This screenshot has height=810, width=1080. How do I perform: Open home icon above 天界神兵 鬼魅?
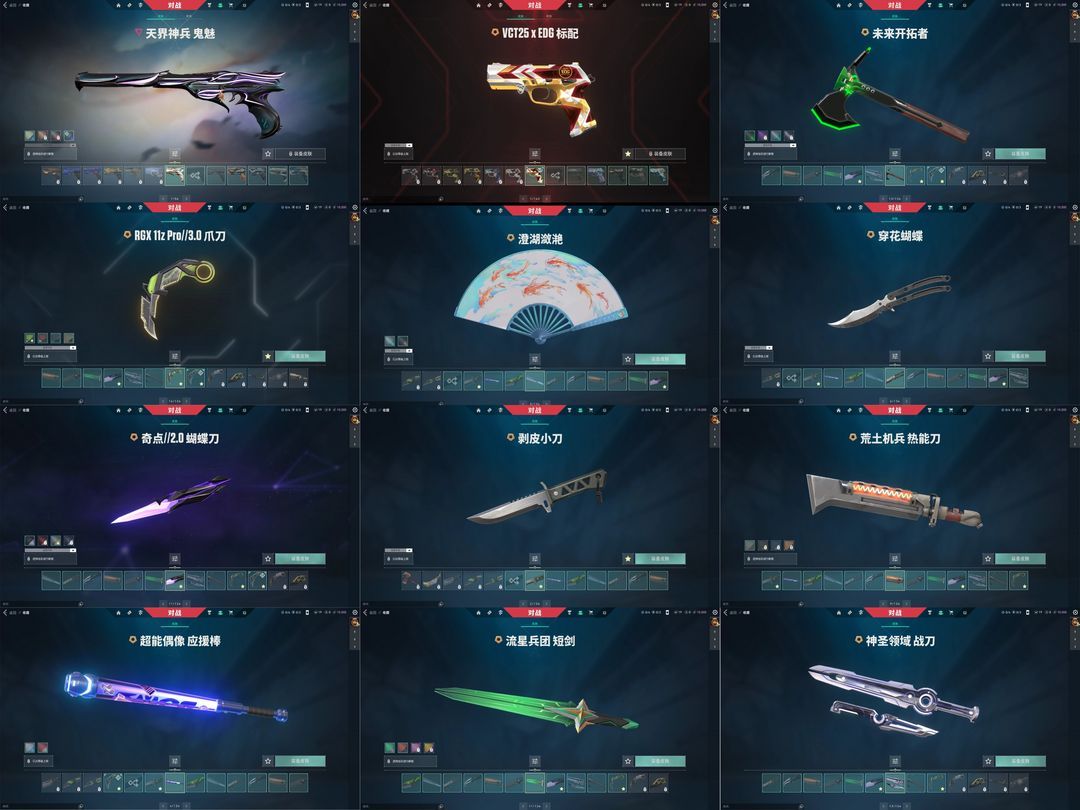point(118,6)
